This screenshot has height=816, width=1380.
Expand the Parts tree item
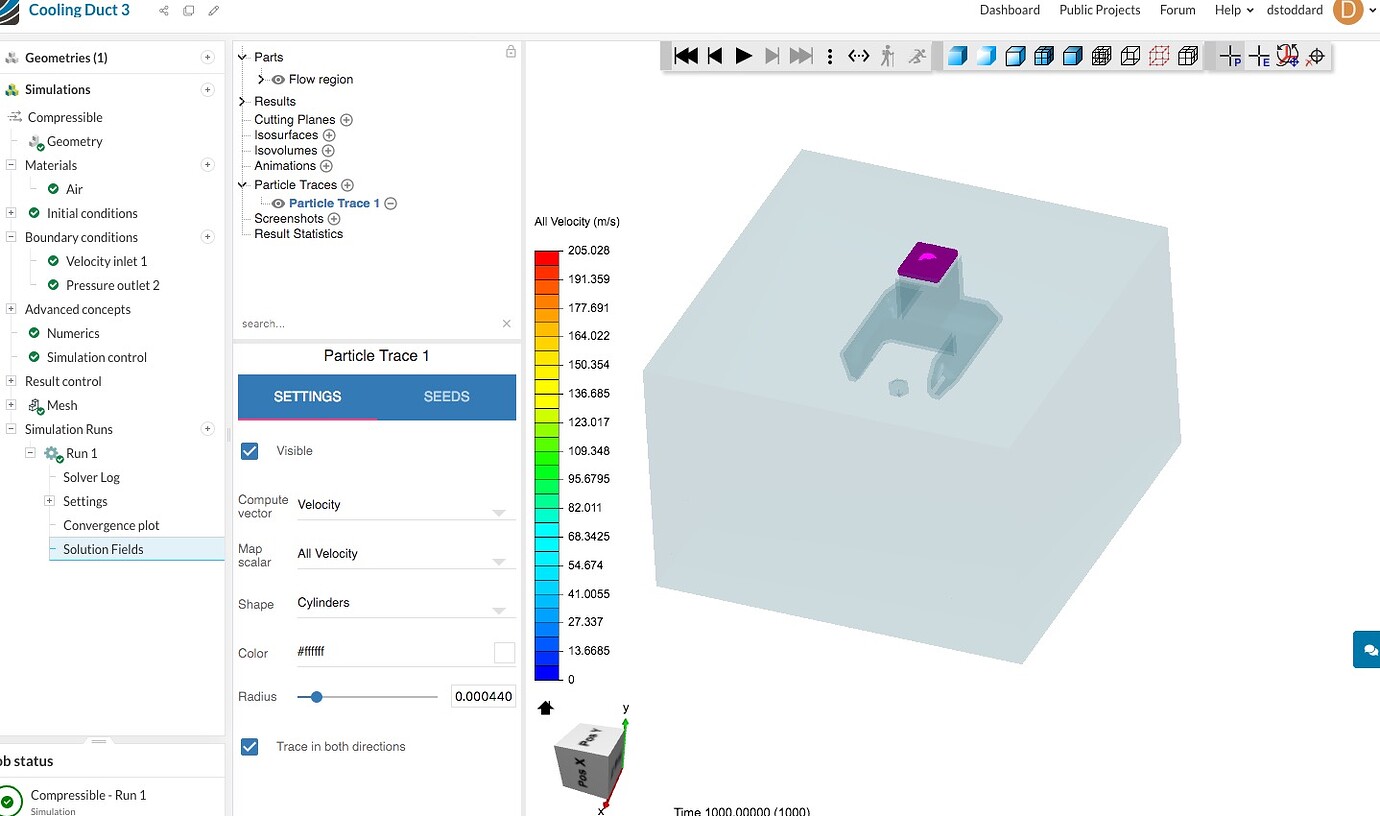(x=240, y=57)
